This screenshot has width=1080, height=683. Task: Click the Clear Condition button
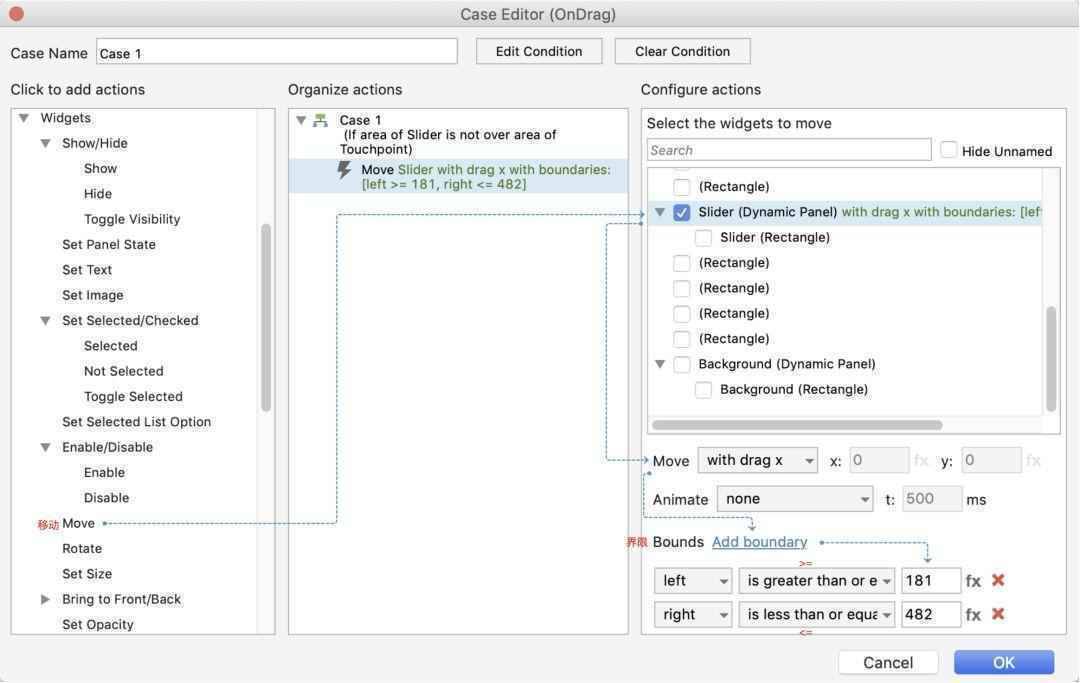pyautogui.click(x=682, y=52)
